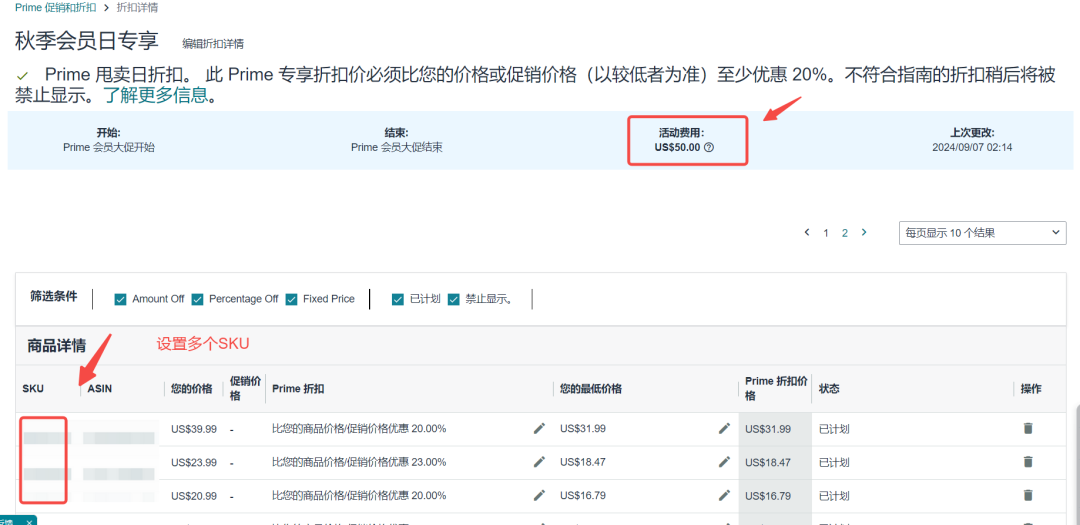Image resolution: width=1080 pixels, height=525 pixels.
Task: Click 编辑折扣详情 link next to the title
Action: tap(213, 43)
